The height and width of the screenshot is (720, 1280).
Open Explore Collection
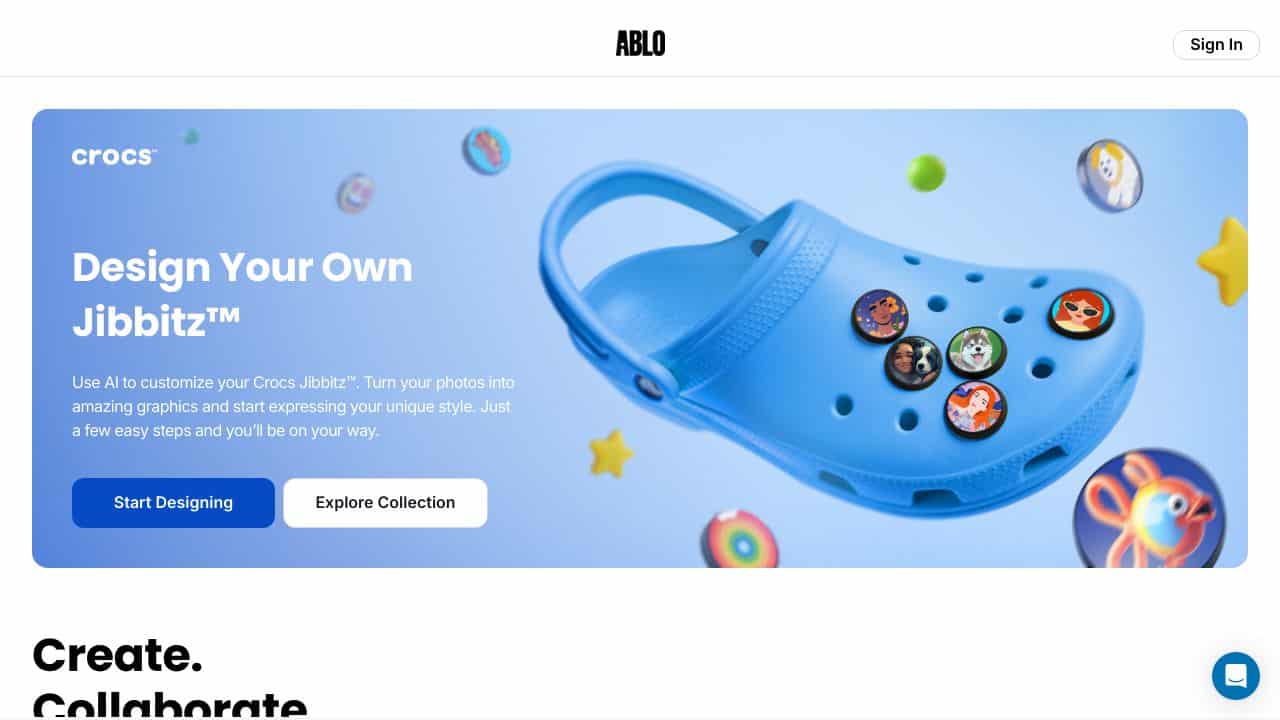click(x=385, y=503)
